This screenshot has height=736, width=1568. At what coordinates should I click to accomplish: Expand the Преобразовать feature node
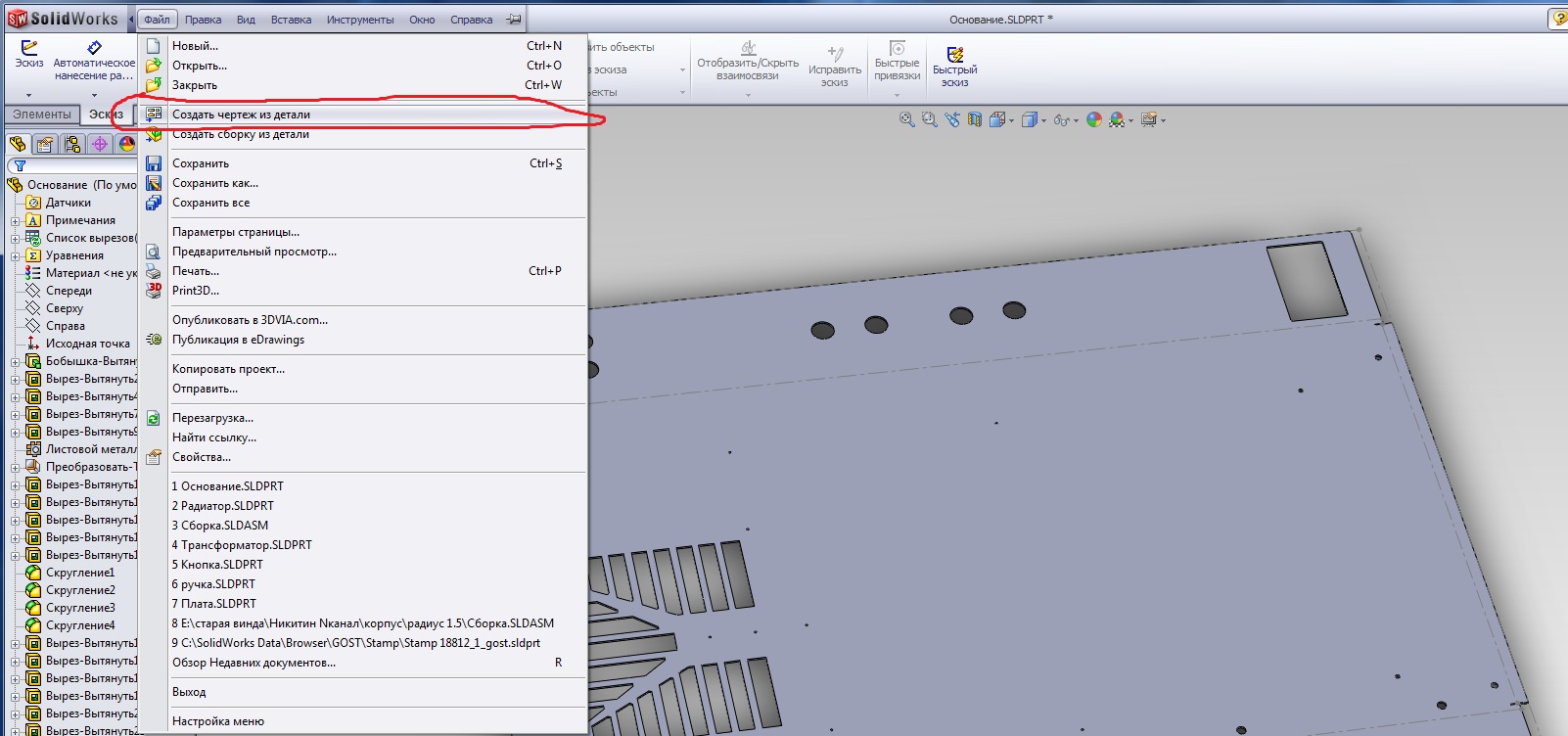[15, 467]
